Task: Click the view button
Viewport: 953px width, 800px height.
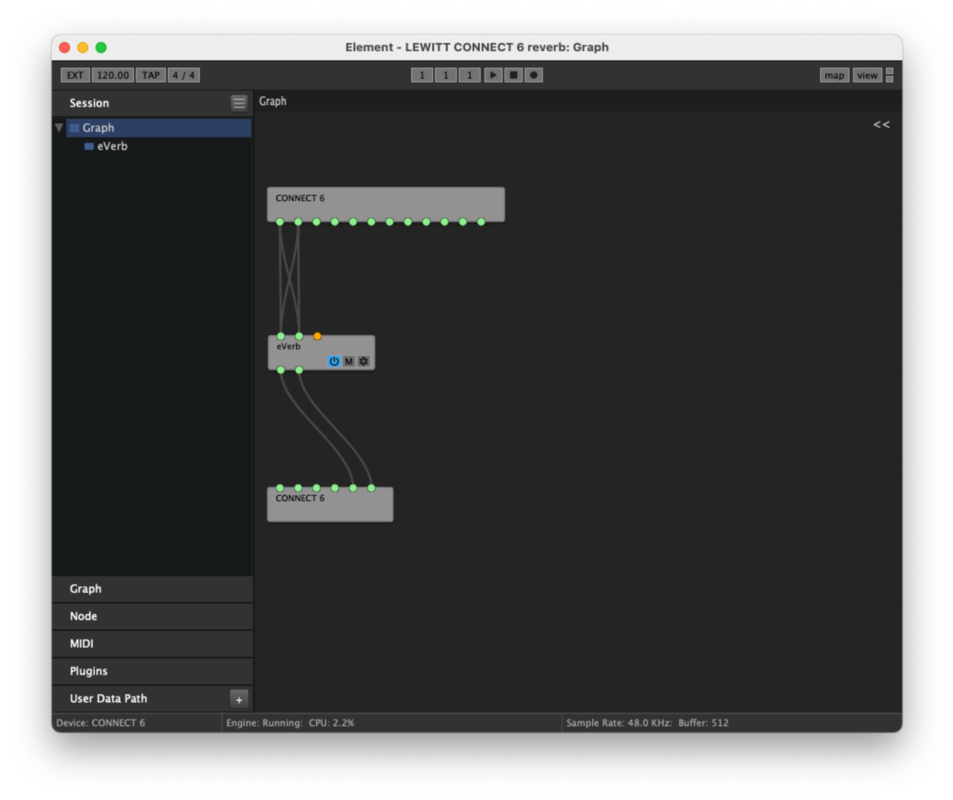Action: pos(867,75)
